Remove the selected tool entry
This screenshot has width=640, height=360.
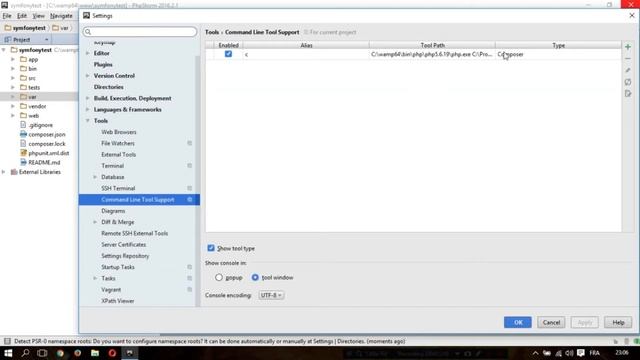[628, 59]
